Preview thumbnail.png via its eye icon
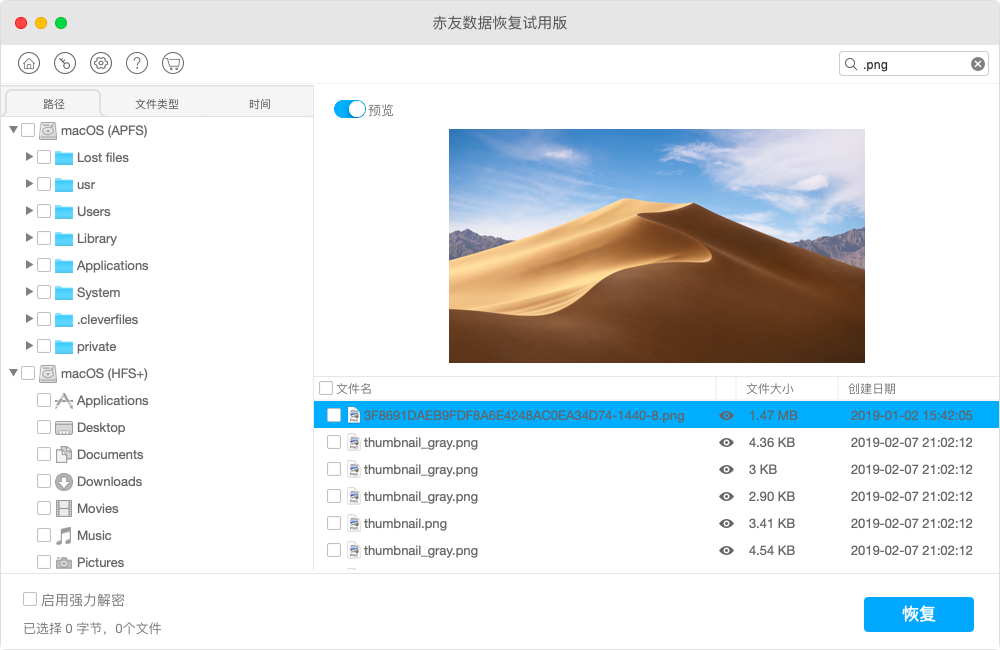Screen dimensions: 1000x650 [726, 523]
